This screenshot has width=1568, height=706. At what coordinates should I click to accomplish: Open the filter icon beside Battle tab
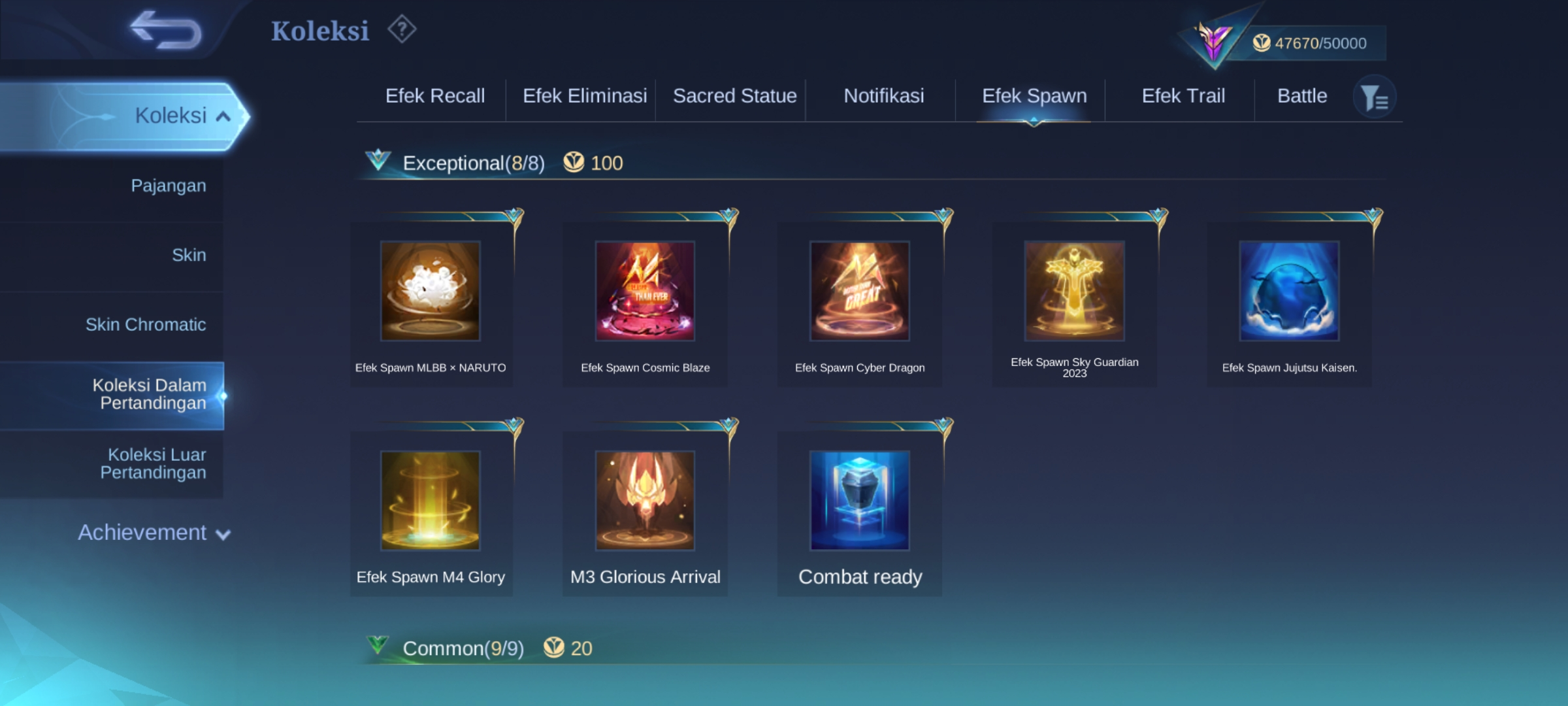coord(1375,97)
